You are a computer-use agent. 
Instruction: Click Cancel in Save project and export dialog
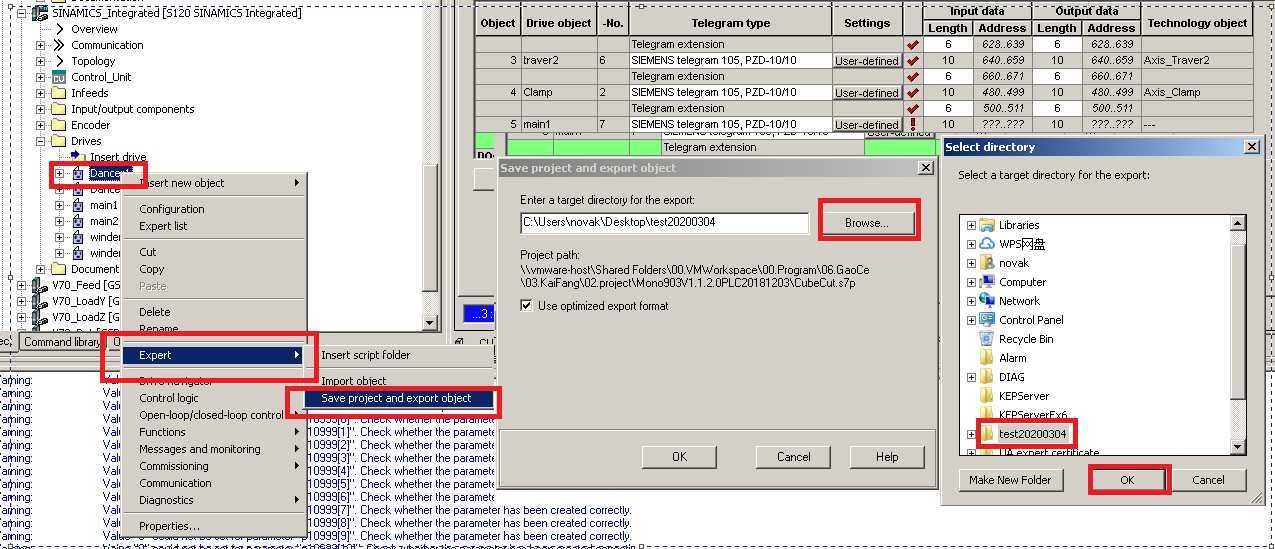click(x=793, y=457)
